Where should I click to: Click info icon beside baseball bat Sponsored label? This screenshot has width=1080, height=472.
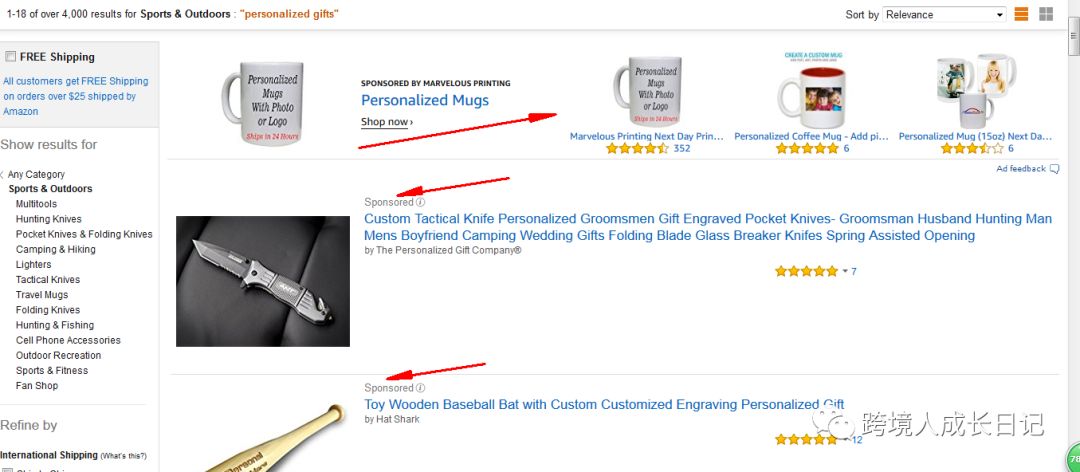pos(421,388)
